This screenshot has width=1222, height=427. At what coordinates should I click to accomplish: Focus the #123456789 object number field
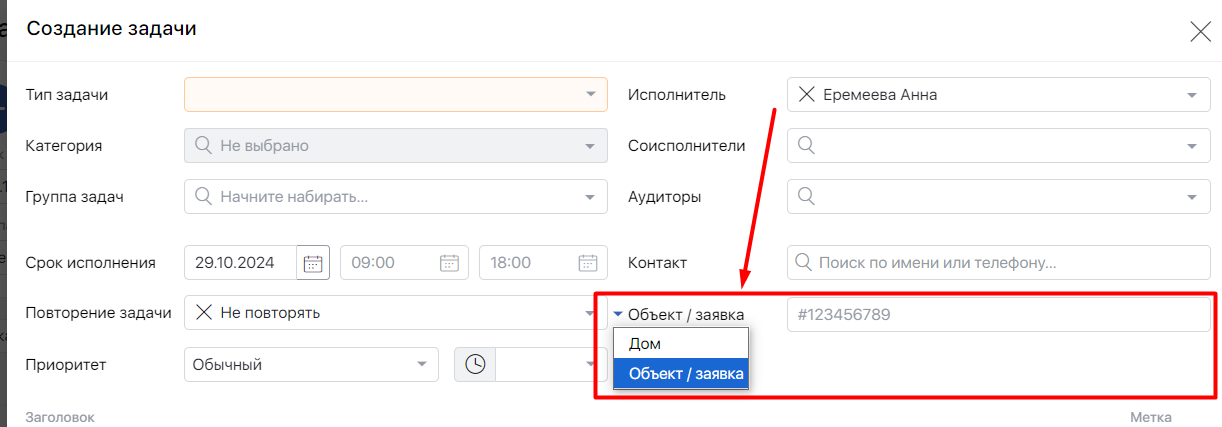click(x=998, y=314)
